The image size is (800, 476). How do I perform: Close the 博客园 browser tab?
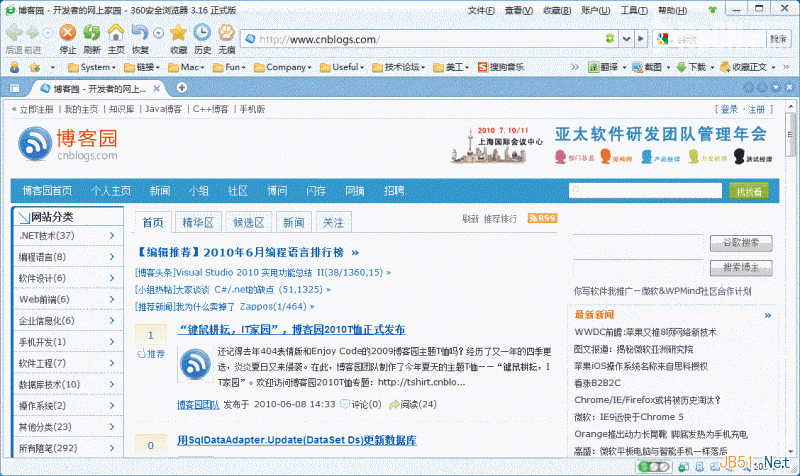[x=157, y=89]
